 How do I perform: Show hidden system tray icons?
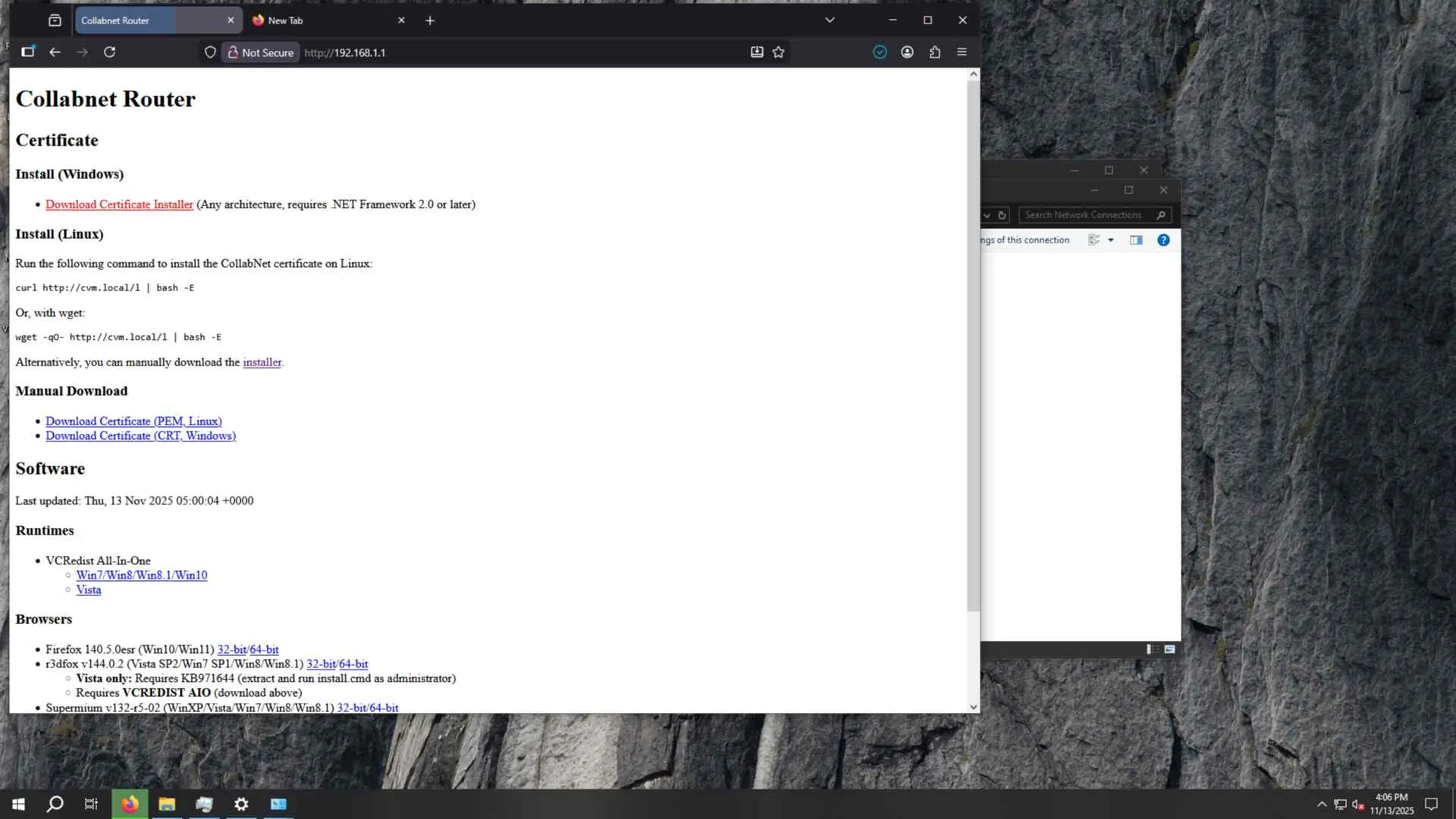click(x=1322, y=804)
